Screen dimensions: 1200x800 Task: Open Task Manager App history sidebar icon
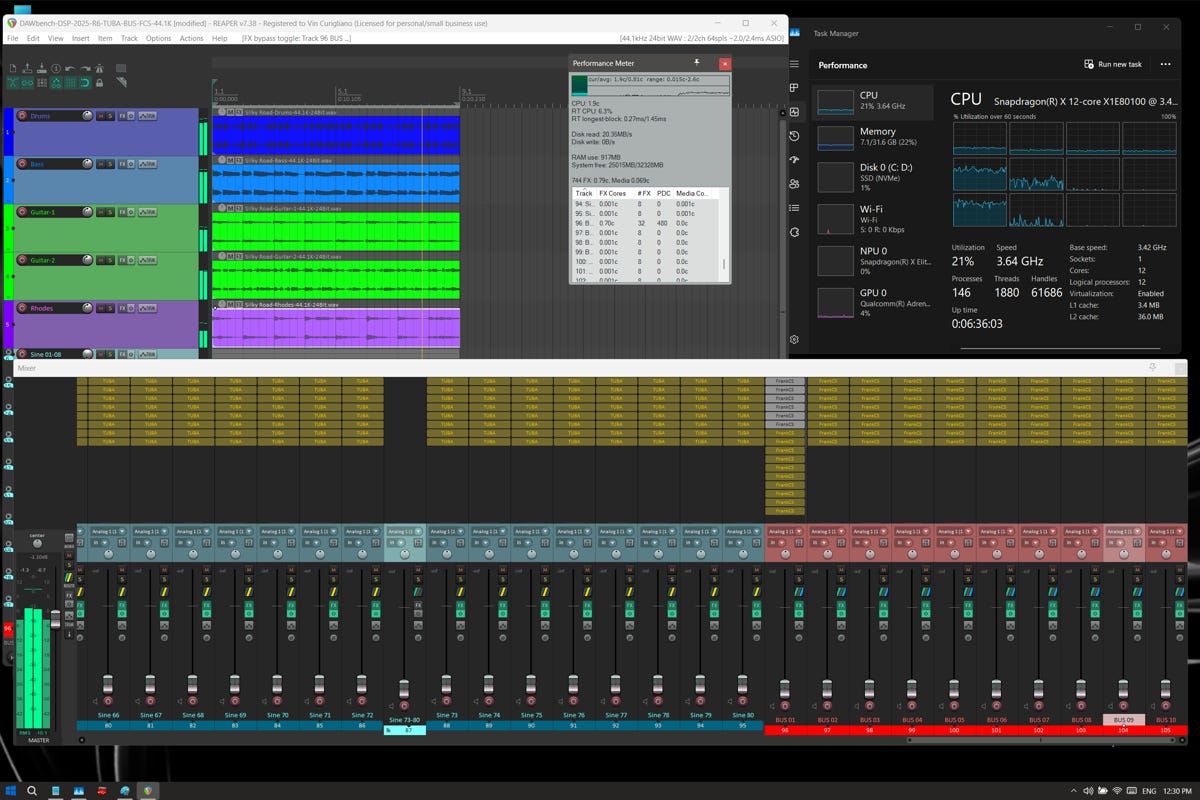pyautogui.click(x=794, y=136)
